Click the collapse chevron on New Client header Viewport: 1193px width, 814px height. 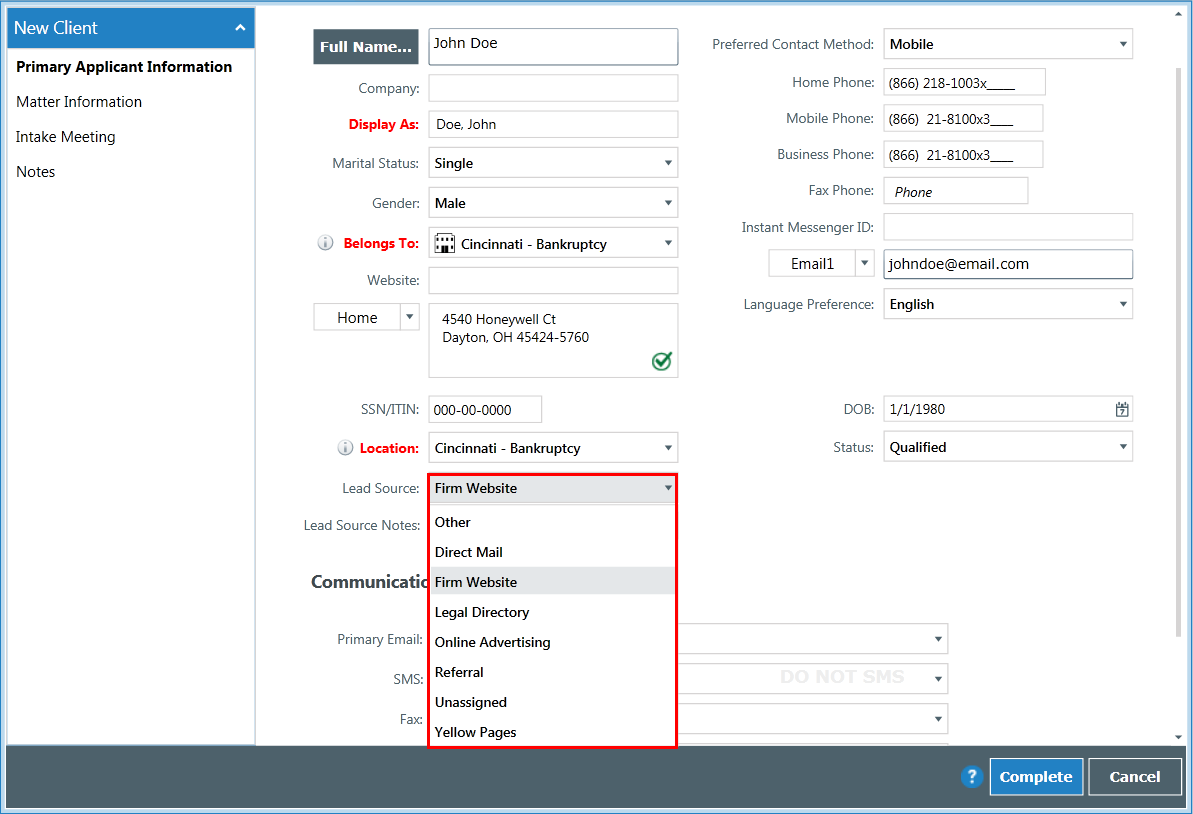pos(240,28)
